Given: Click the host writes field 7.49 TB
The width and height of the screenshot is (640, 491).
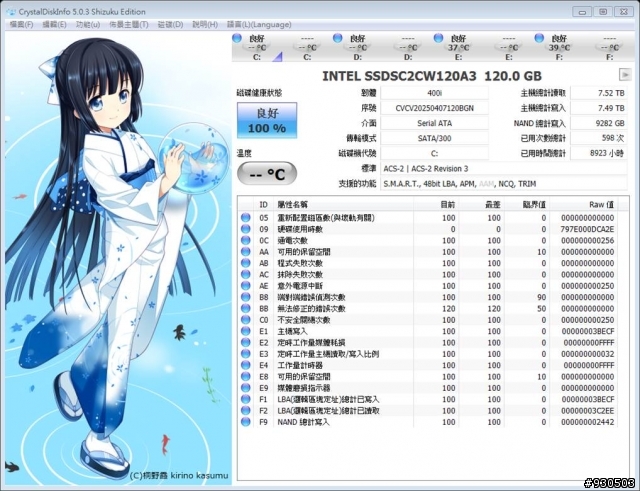Looking at the screenshot, I should [x=599, y=108].
